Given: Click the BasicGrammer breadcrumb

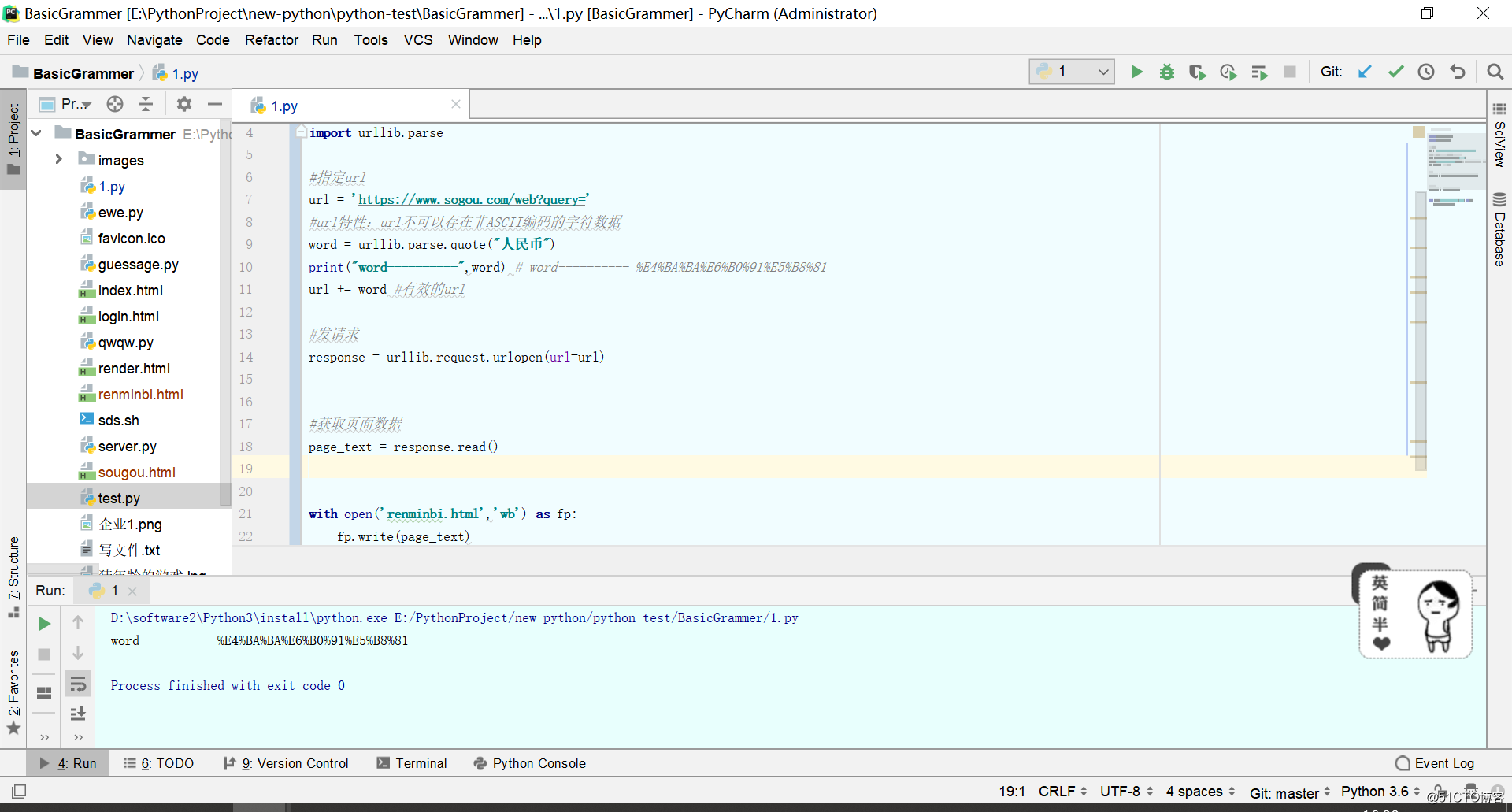Looking at the screenshot, I should point(83,74).
